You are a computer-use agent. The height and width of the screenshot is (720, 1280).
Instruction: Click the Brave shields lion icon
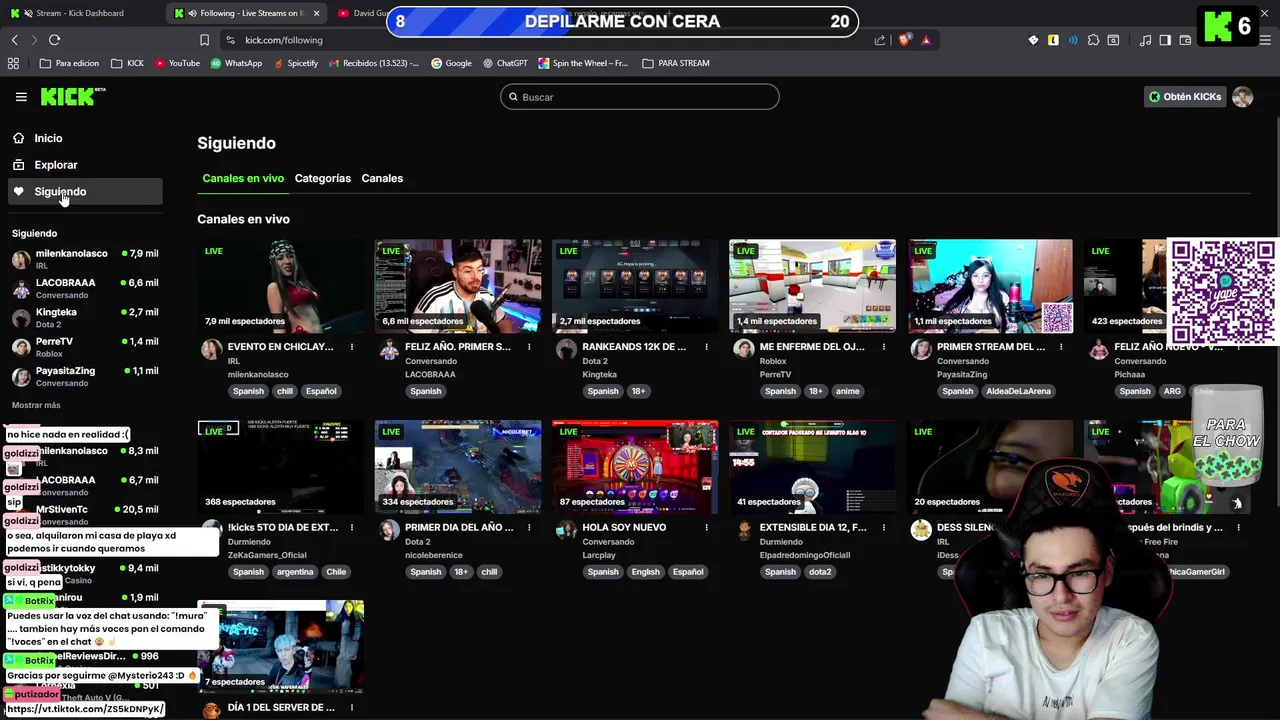[x=904, y=40]
